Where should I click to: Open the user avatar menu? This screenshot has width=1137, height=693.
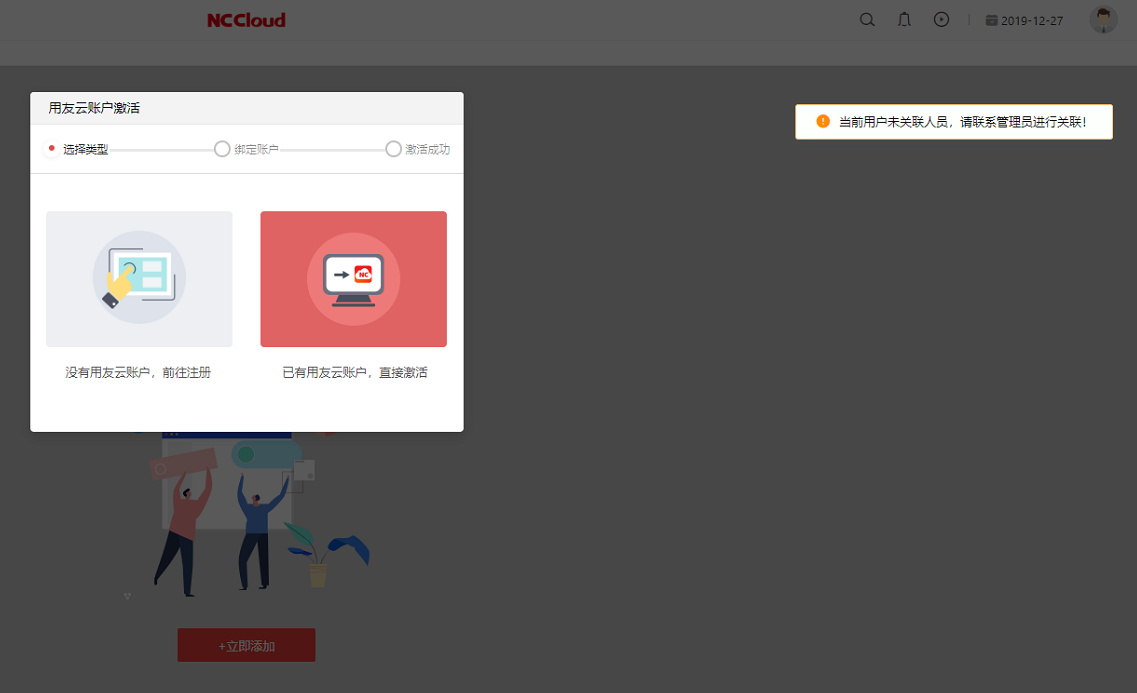point(1104,20)
